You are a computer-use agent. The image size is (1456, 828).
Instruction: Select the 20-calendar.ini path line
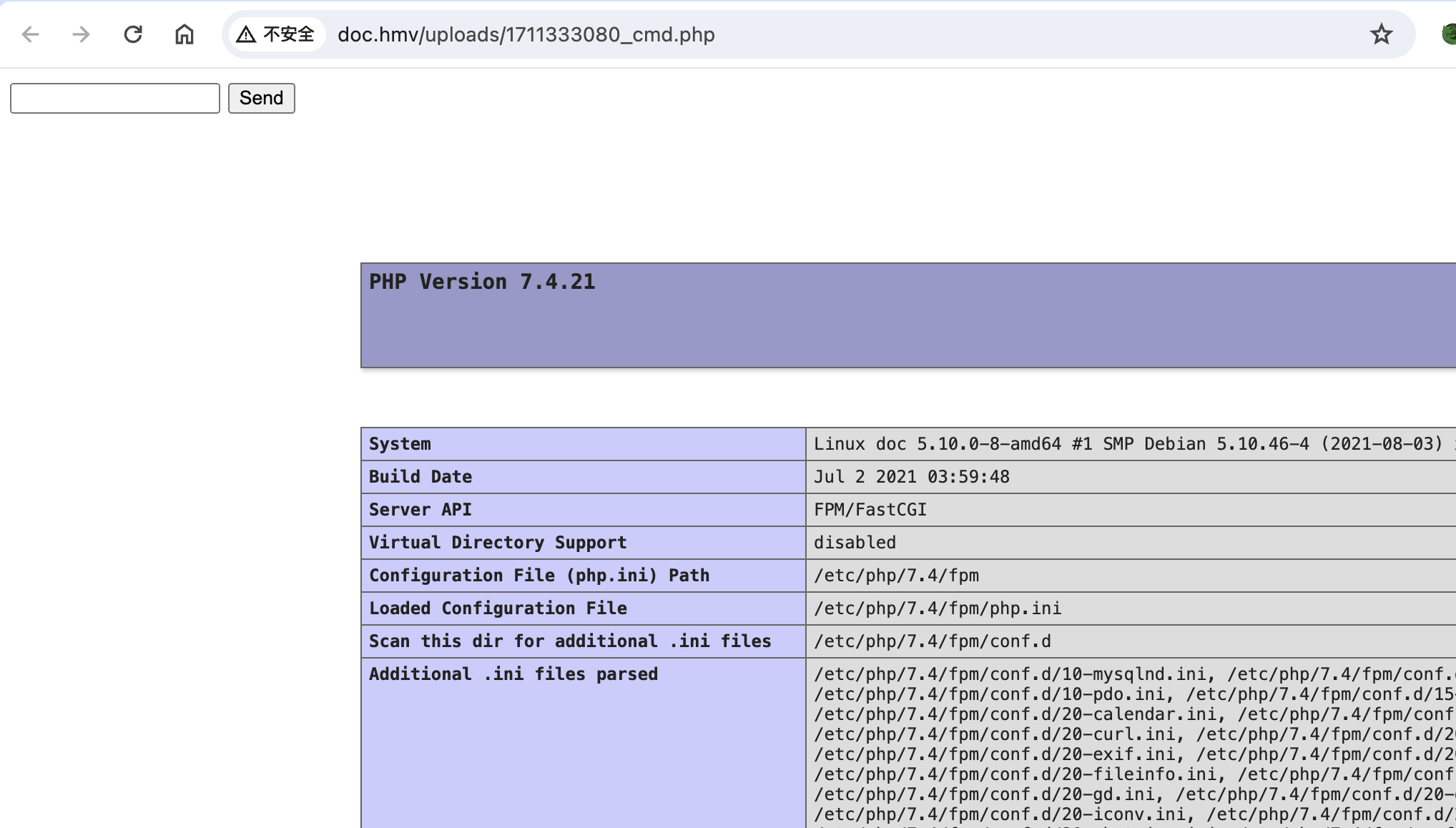[1016, 714]
